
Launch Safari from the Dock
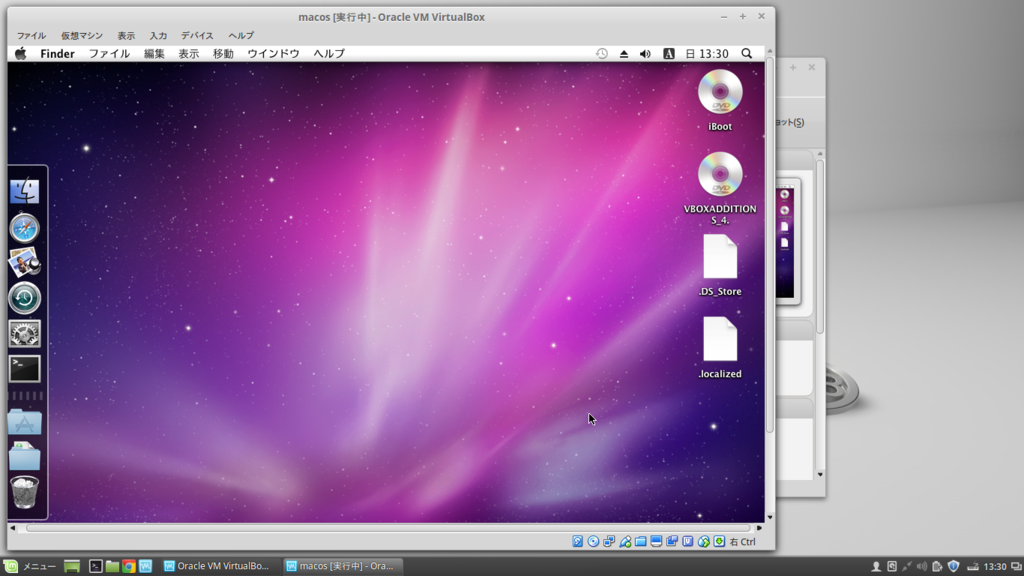[24, 228]
